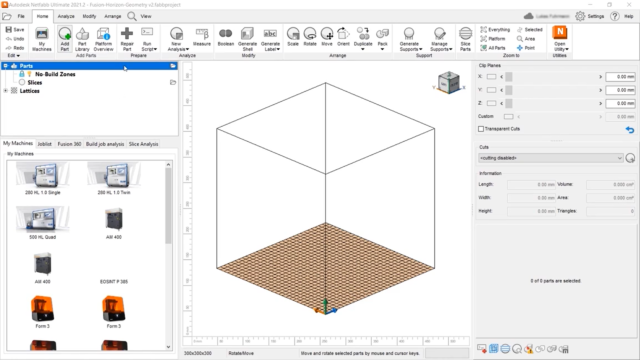Click the part warning icon in bottom toolbar
640x360 pixels.
click(529, 349)
